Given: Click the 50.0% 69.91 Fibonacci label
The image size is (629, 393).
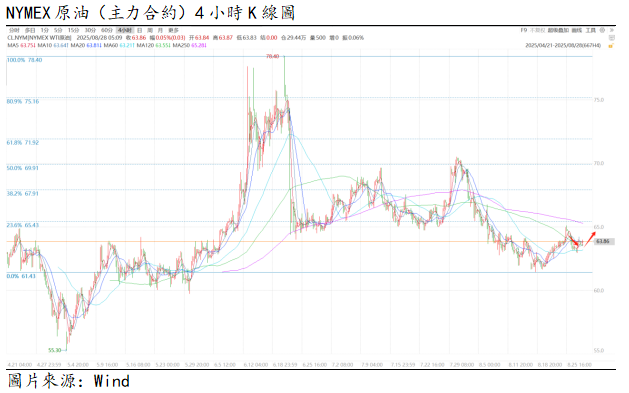Looking at the screenshot, I should (x=23, y=168).
